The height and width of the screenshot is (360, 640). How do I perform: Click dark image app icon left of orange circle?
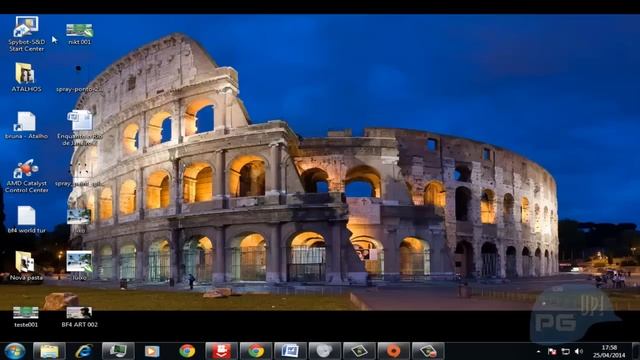tap(359, 351)
